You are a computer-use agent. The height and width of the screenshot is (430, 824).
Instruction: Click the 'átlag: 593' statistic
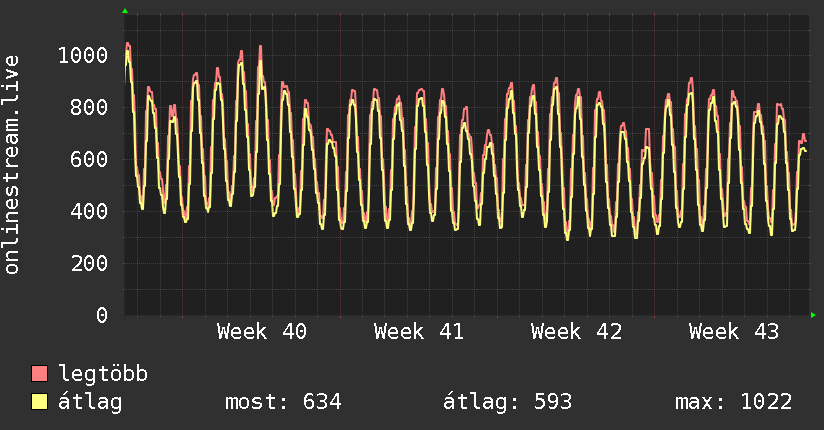(x=507, y=402)
